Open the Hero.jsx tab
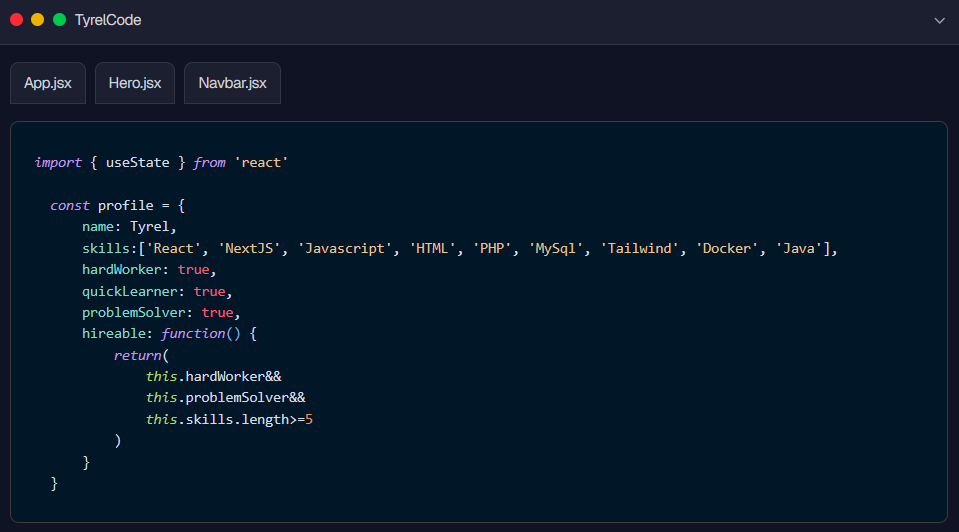959x532 pixels. [135, 83]
